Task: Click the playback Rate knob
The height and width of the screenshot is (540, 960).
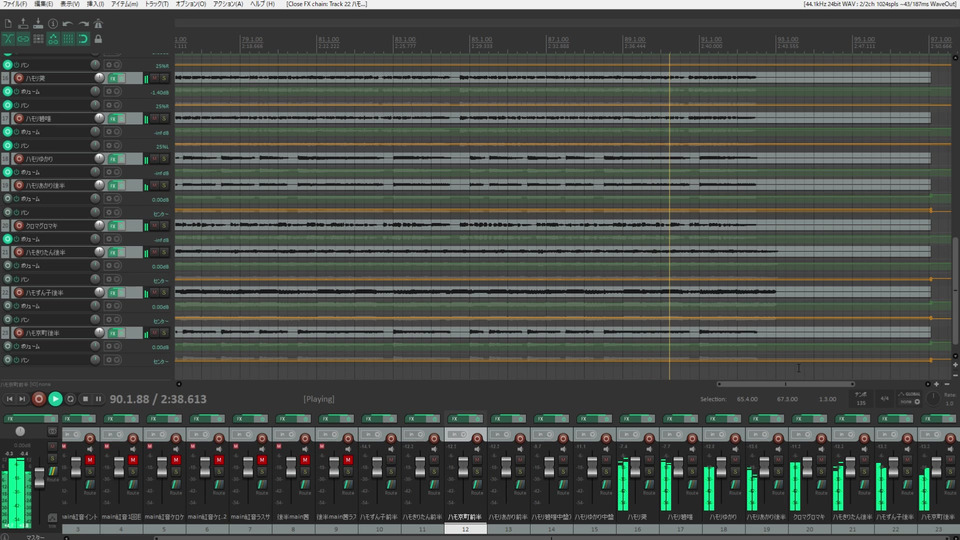Action: tap(933, 399)
